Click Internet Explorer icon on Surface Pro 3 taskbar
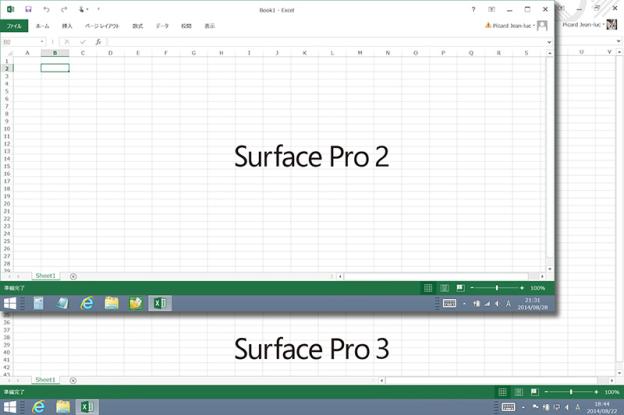The image size is (624, 415). 39,407
